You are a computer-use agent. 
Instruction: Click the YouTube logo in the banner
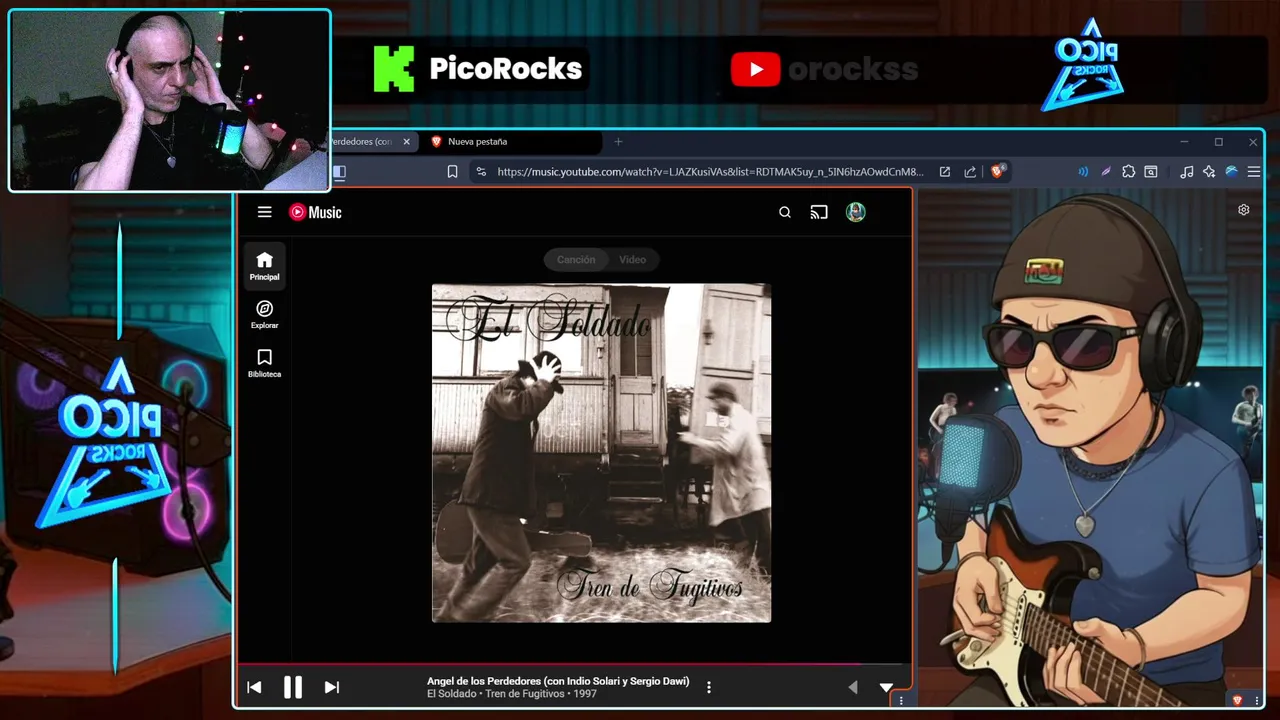(756, 69)
